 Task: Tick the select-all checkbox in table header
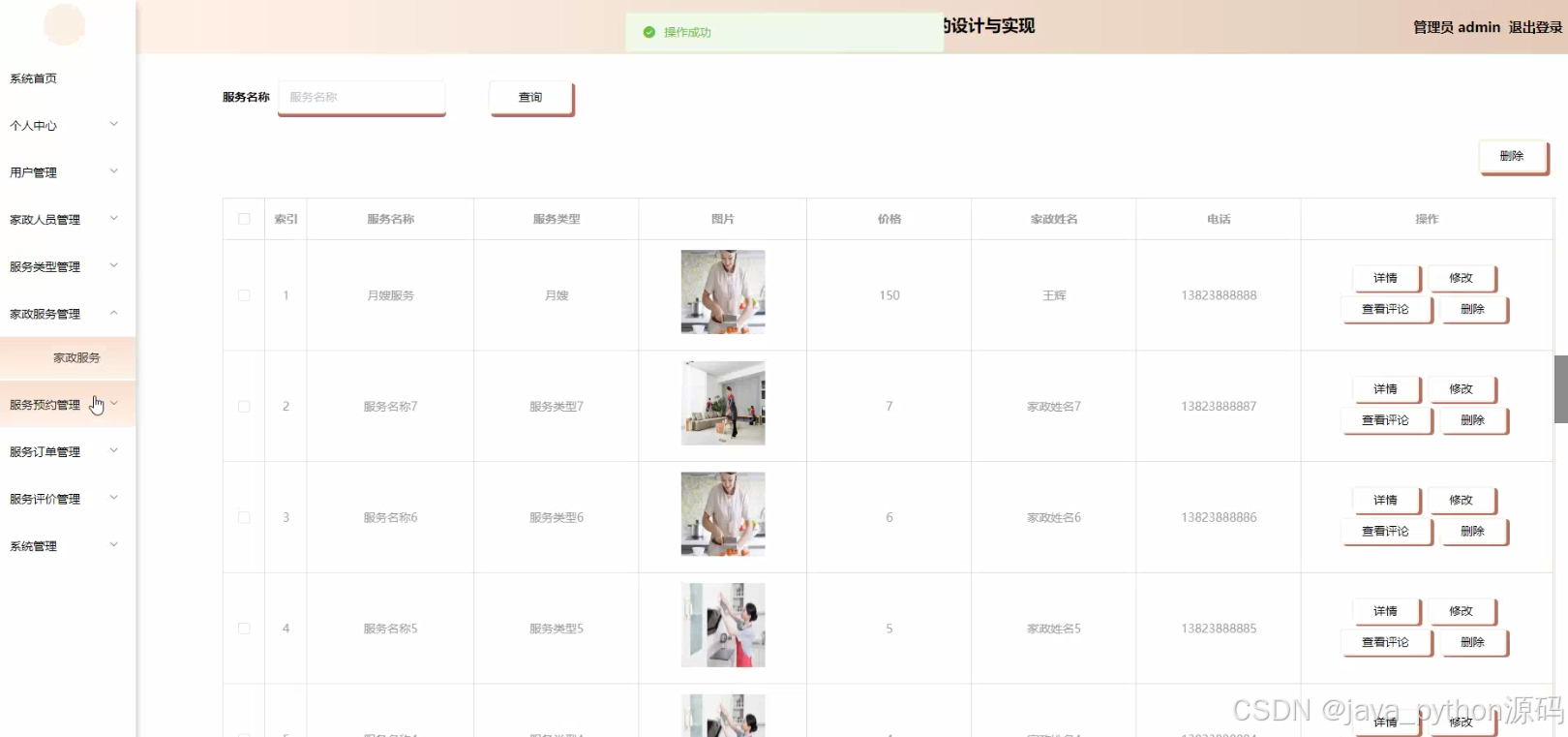[x=244, y=219]
